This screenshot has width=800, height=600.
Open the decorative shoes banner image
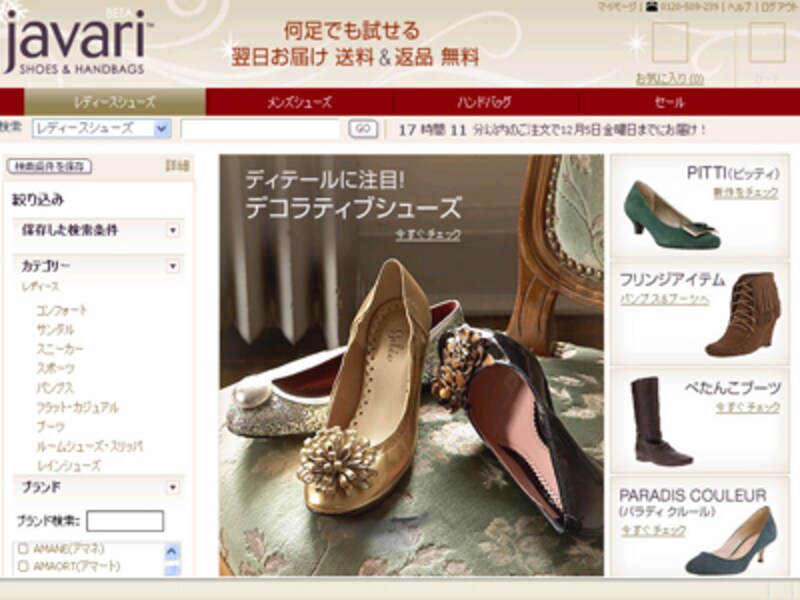click(x=412, y=365)
